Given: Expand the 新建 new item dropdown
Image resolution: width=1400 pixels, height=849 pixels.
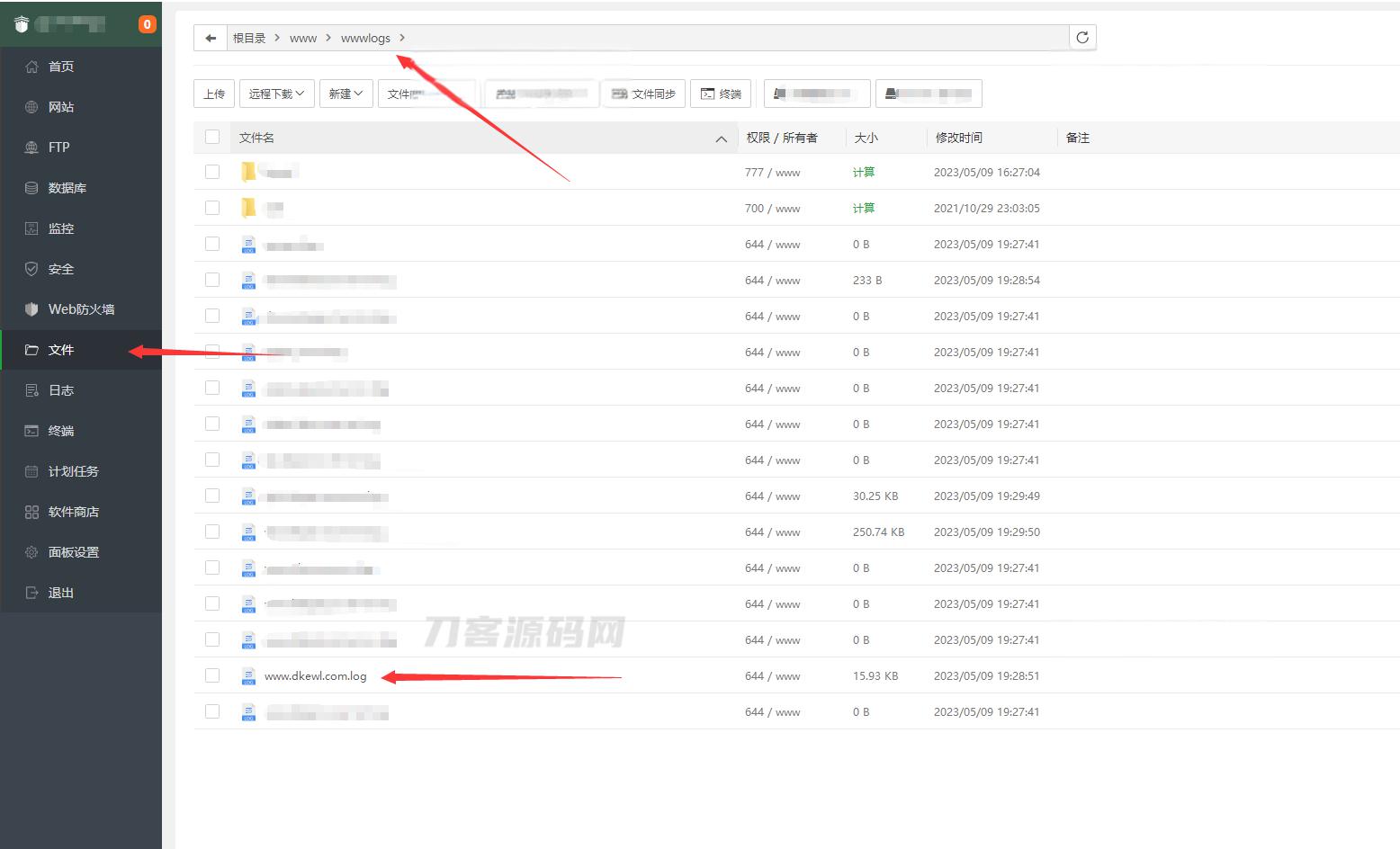Looking at the screenshot, I should pyautogui.click(x=346, y=94).
